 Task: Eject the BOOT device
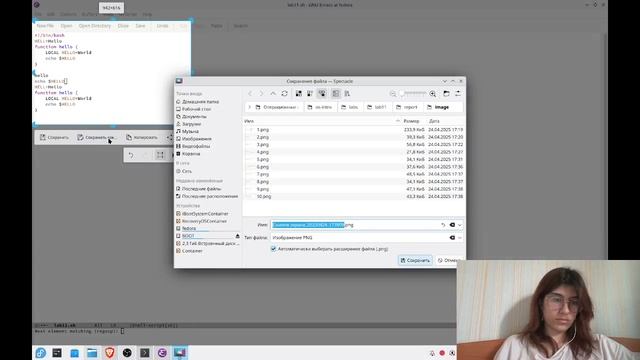tap(238, 236)
